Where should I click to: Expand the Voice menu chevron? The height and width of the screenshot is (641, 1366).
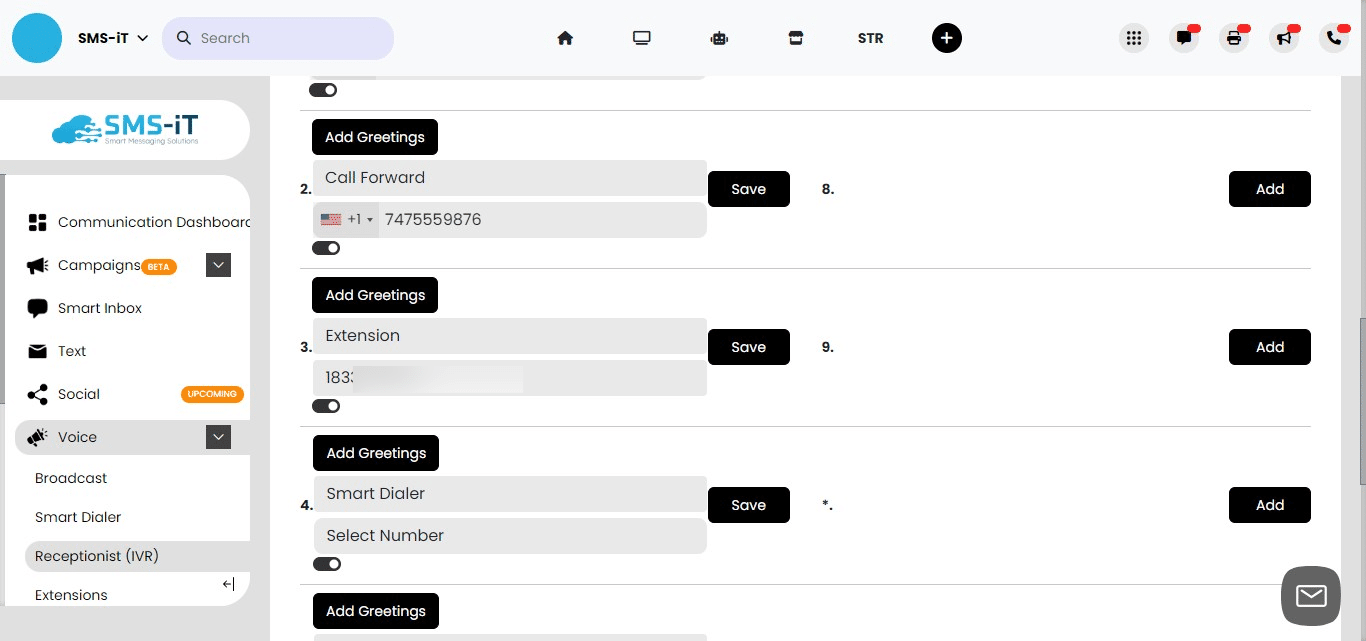(x=218, y=437)
